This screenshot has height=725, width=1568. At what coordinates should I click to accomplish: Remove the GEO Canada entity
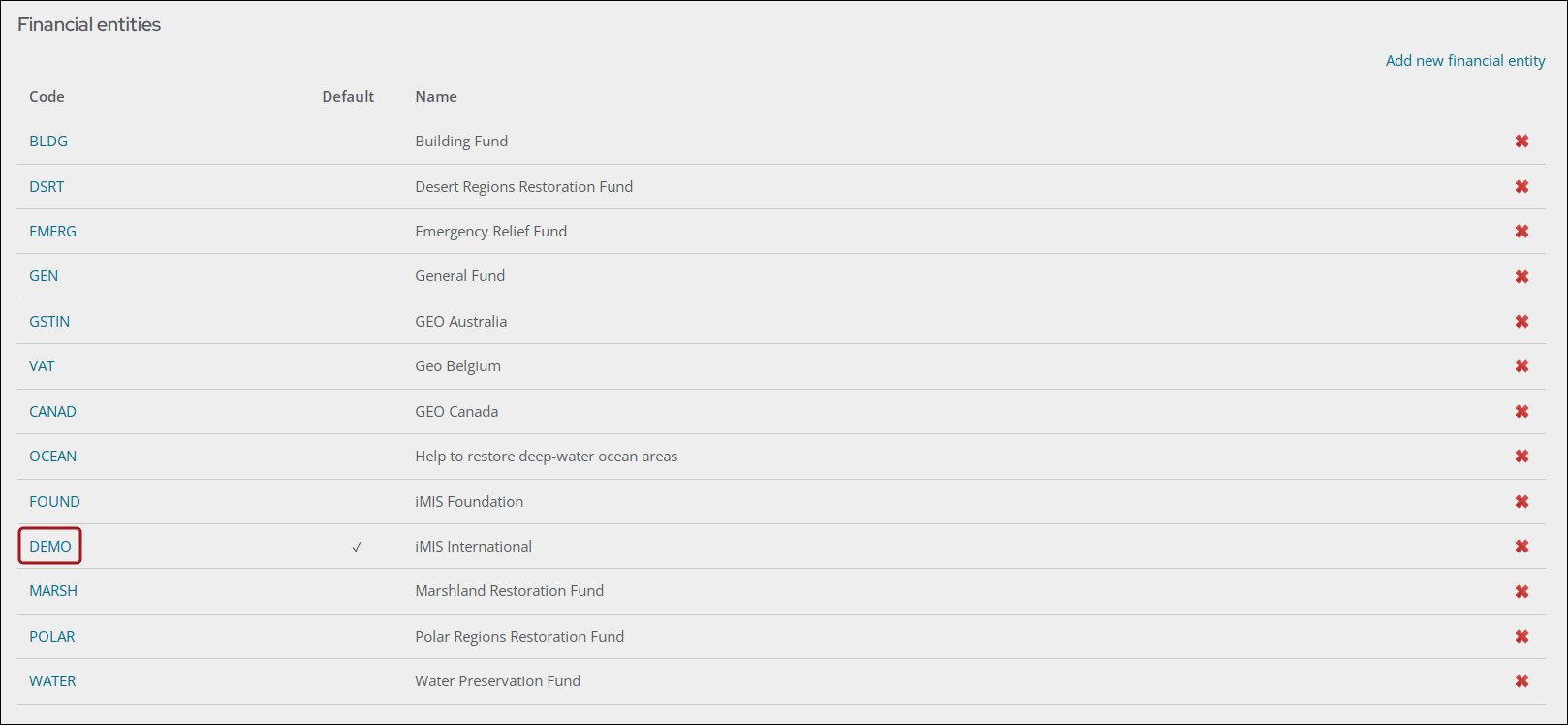pos(1521,412)
